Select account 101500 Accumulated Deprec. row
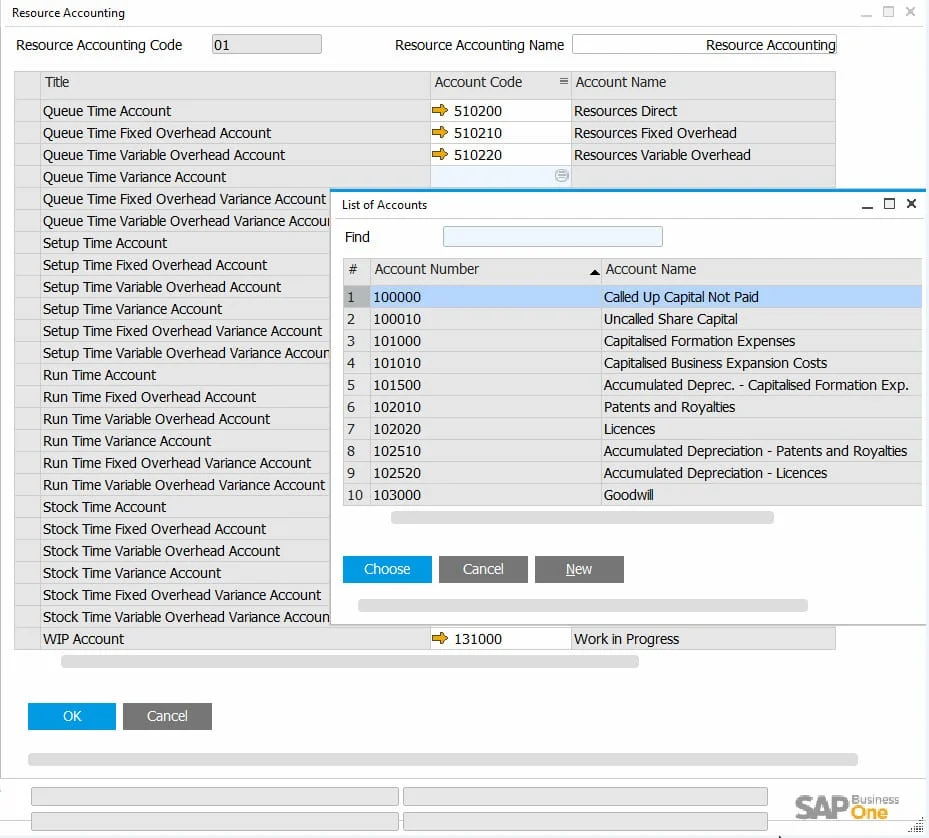This screenshot has height=838, width=929. (632, 385)
